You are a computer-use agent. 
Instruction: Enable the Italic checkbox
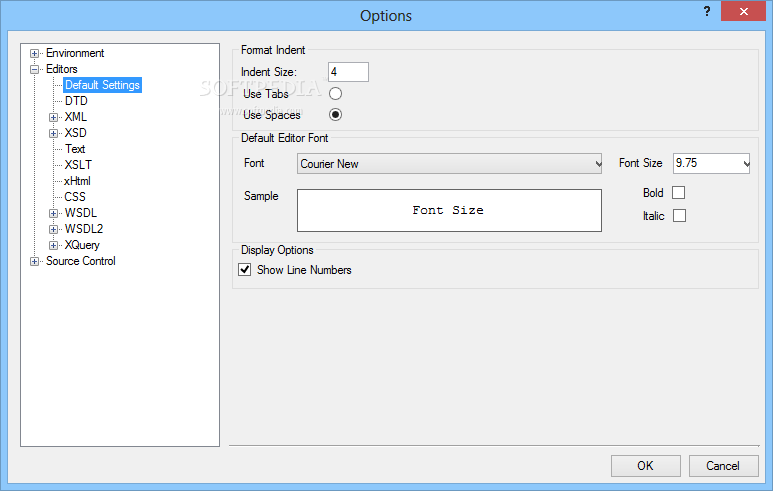[x=679, y=216]
